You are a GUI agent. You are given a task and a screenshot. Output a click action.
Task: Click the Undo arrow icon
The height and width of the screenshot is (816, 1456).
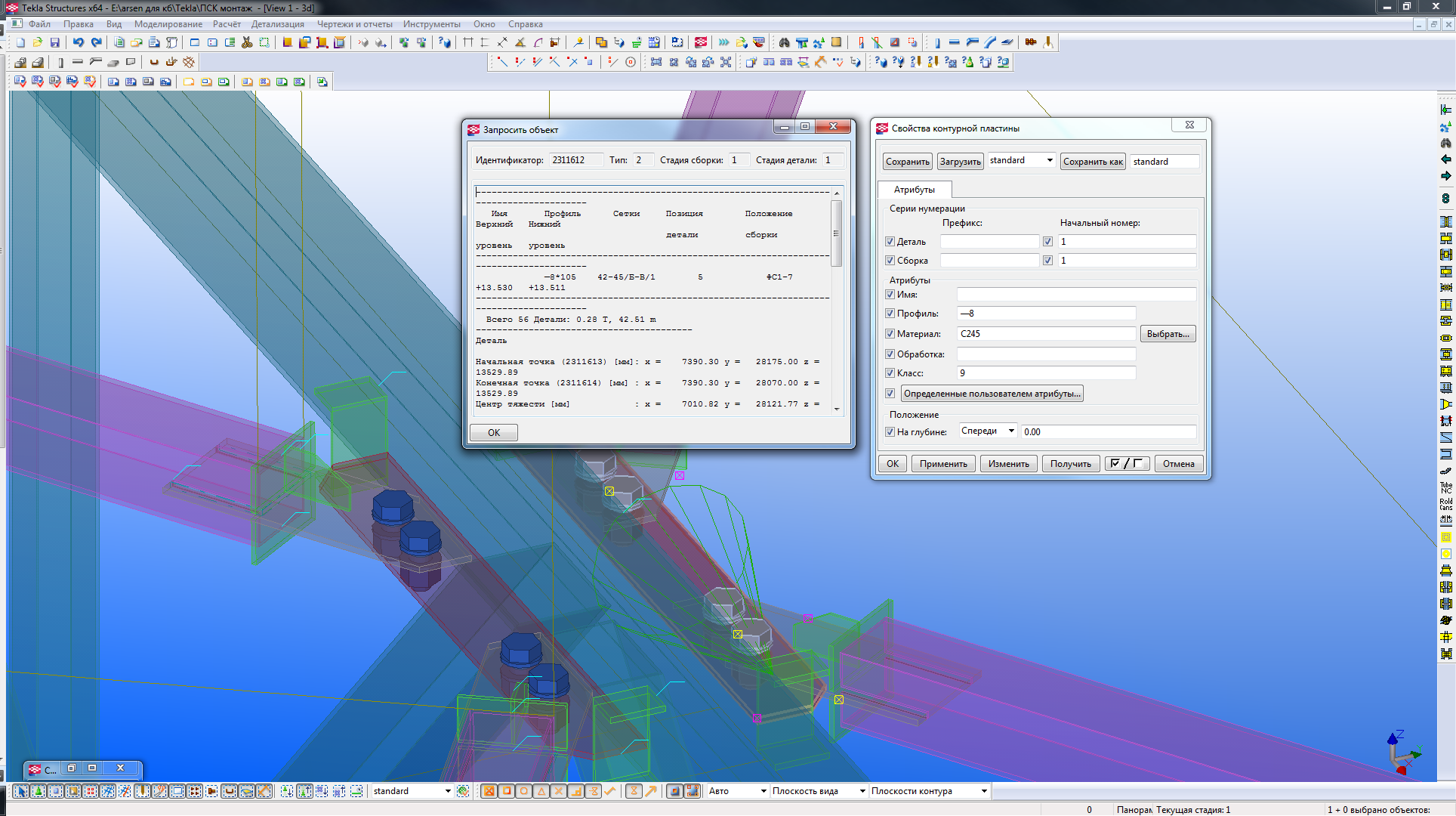pyautogui.click(x=79, y=42)
